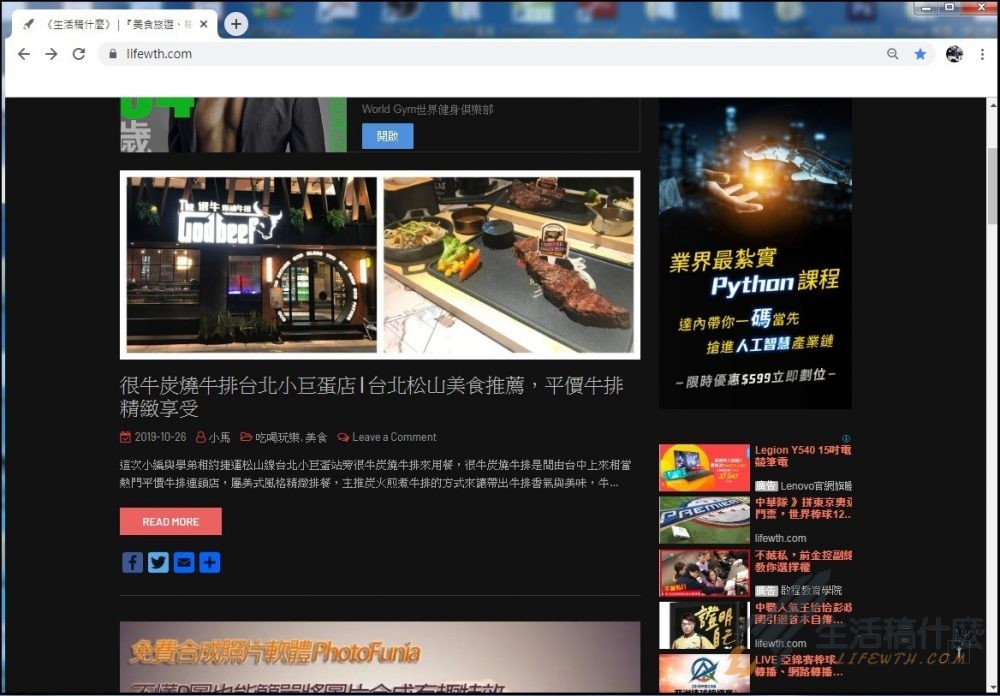Click the calendar icon beside 2019-10-26
The height and width of the screenshot is (696, 1000).
click(123, 436)
